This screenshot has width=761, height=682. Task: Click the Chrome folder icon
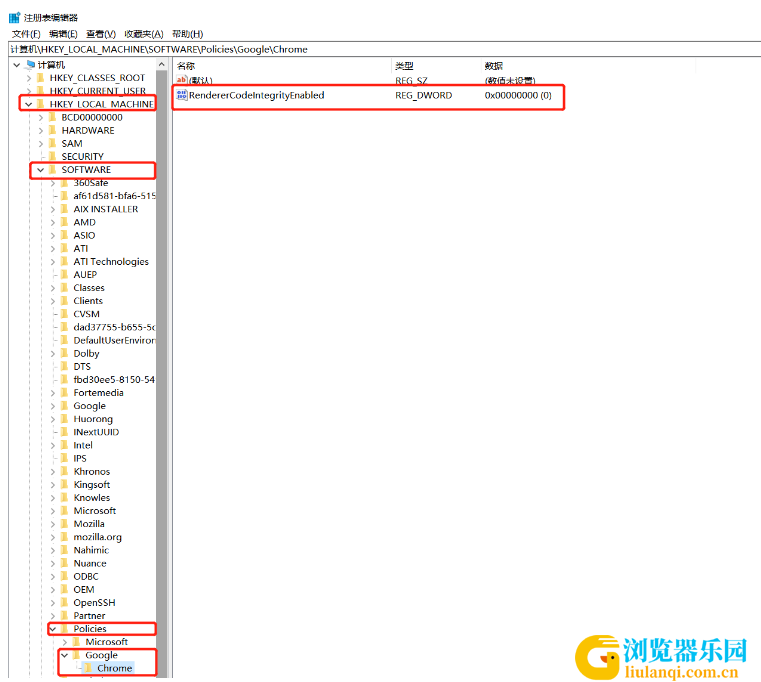coord(89,668)
